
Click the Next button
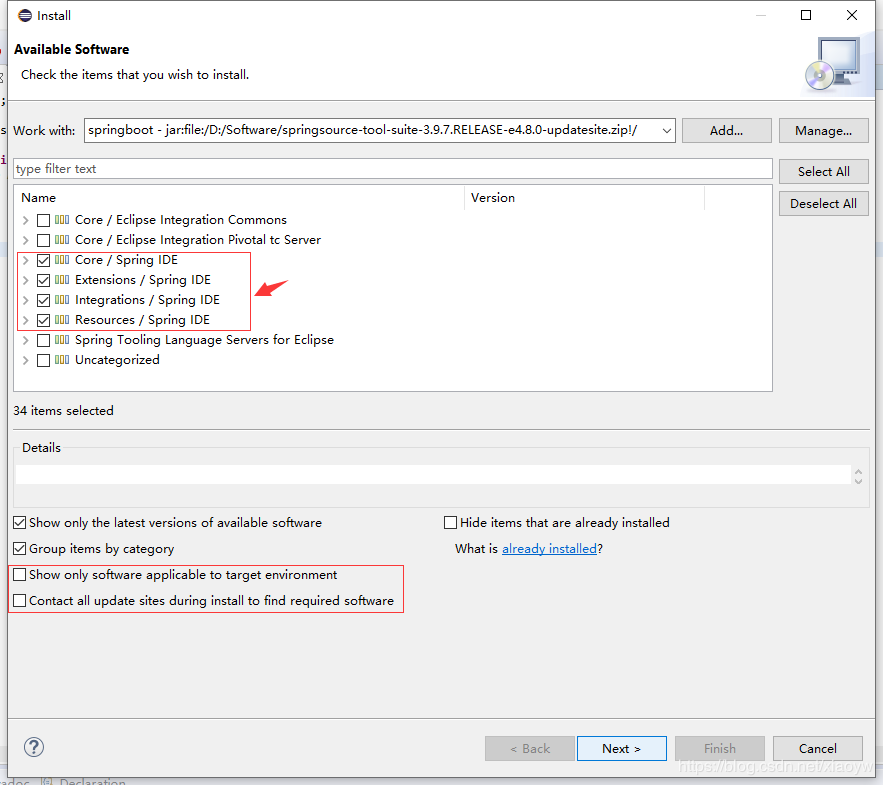click(621, 748)
